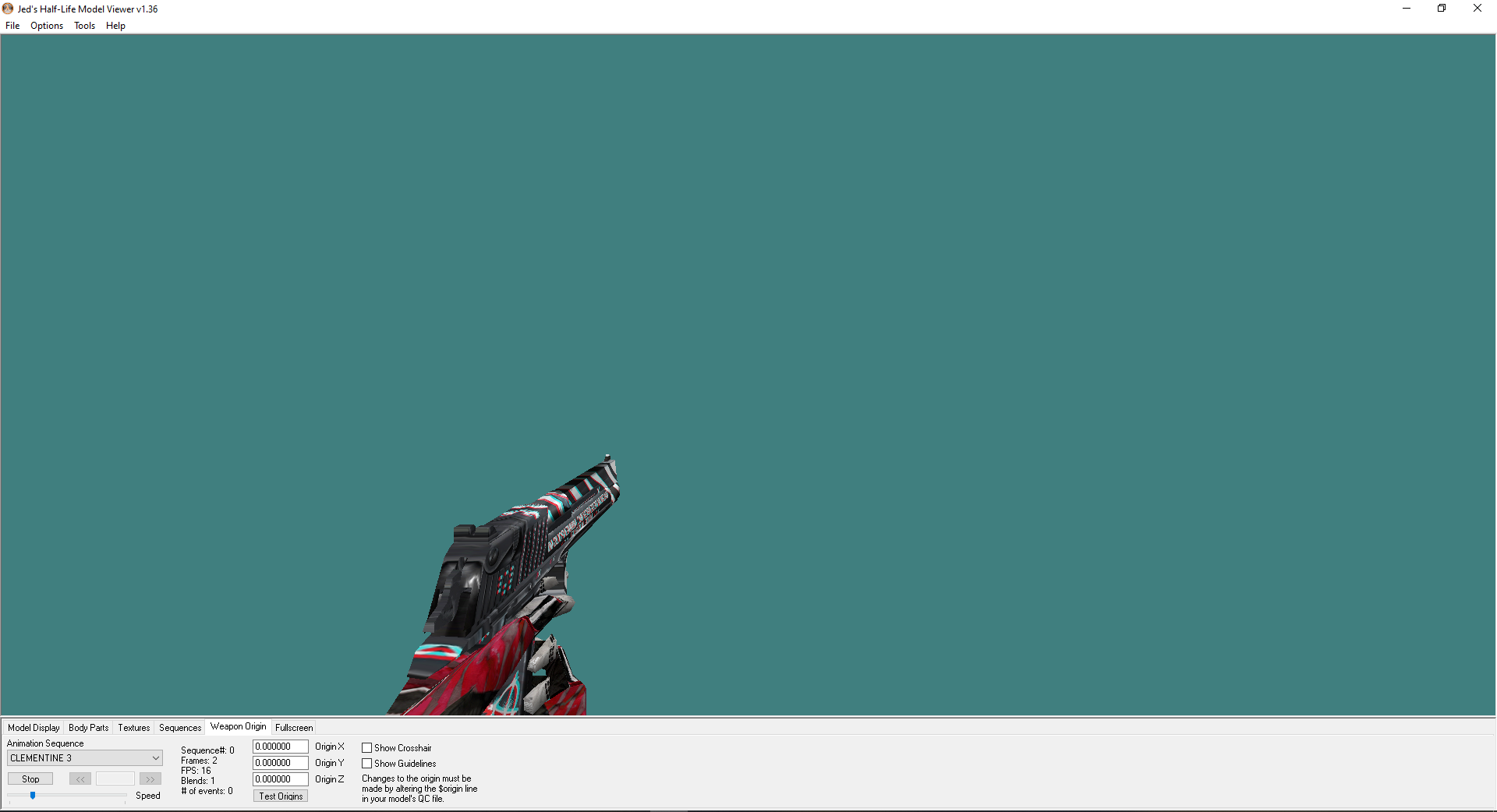Viewport: 1497px width, 812px height.
Task: Open the Options menu
Action: [47, 26]
